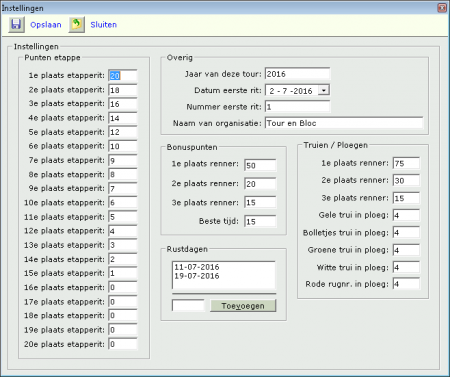Click the Jaar van deze tour field
450x377 pixels.
(x=297, y=74)
